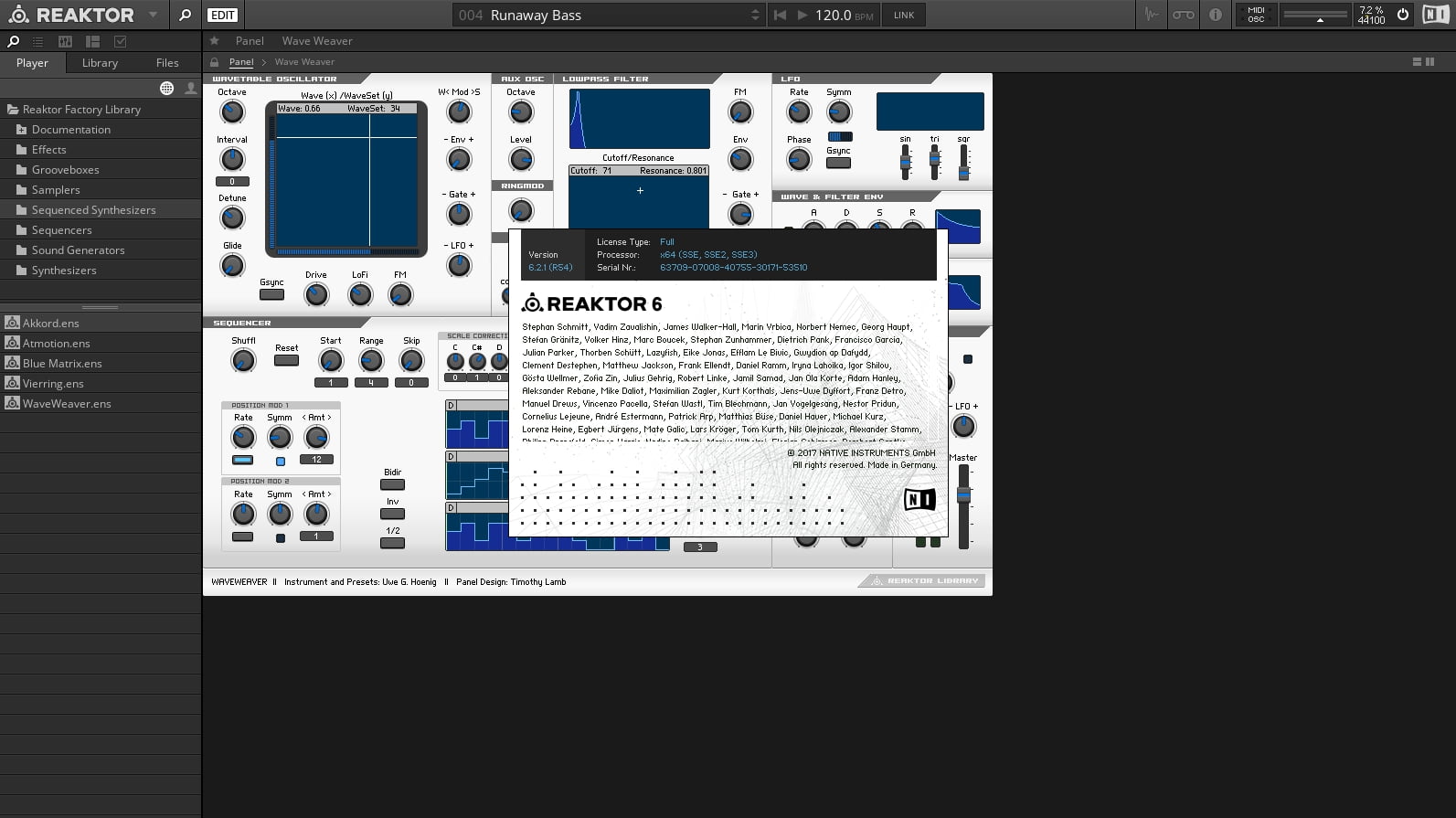Open the layout blocks icon in the sidebar

tap(92, 41)
